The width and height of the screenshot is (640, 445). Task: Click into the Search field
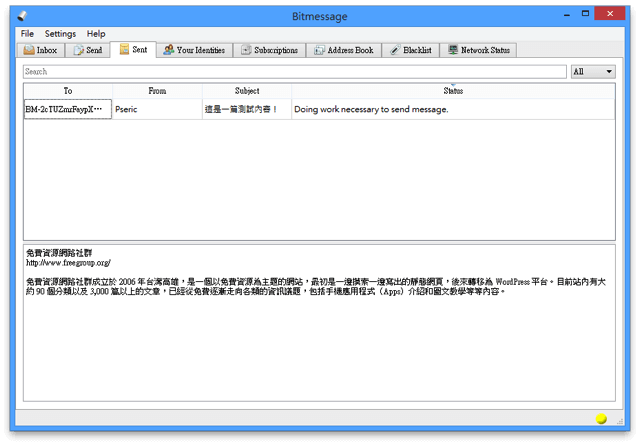295,71
